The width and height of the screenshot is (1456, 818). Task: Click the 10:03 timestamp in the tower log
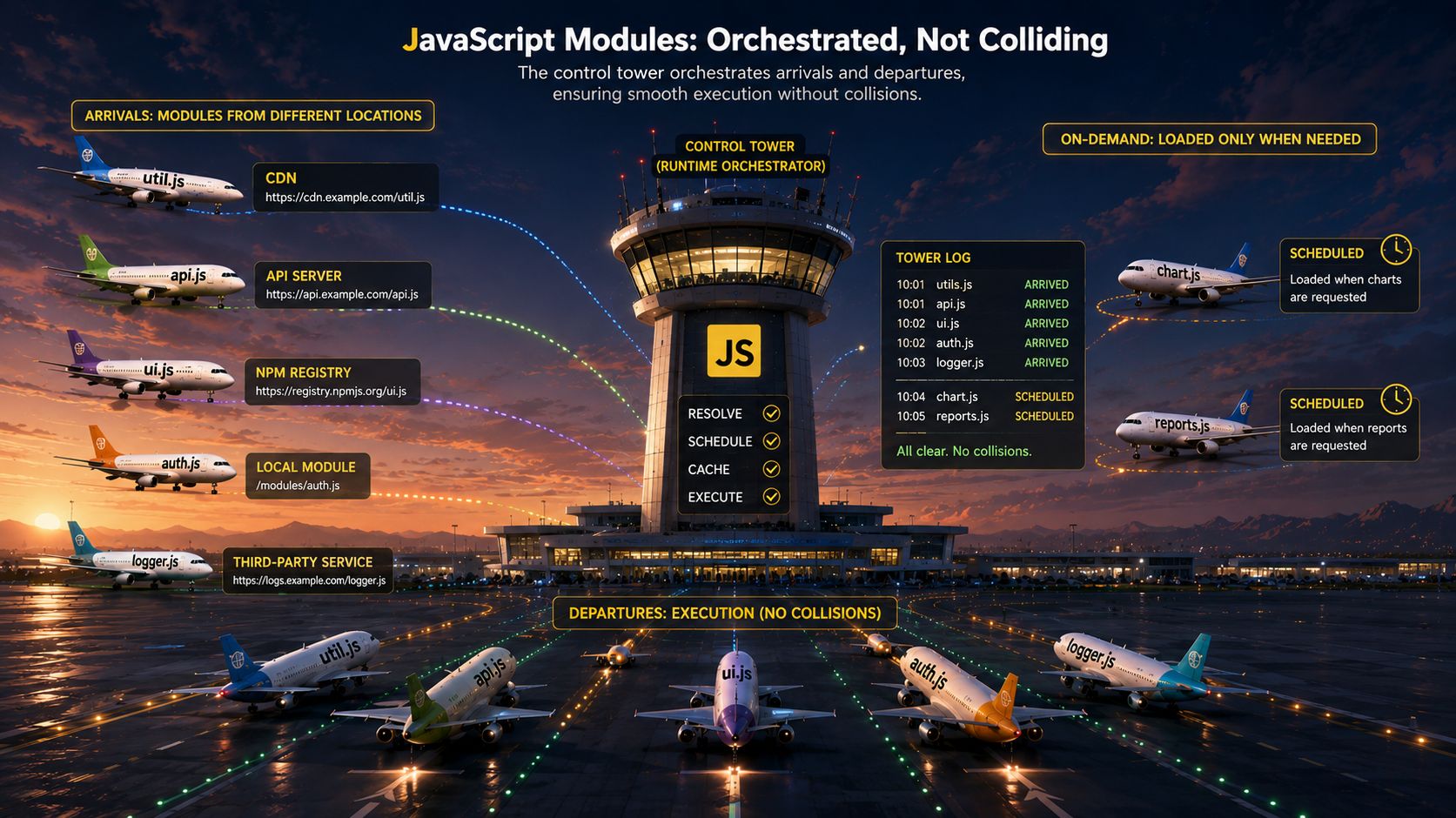[910, 363]
